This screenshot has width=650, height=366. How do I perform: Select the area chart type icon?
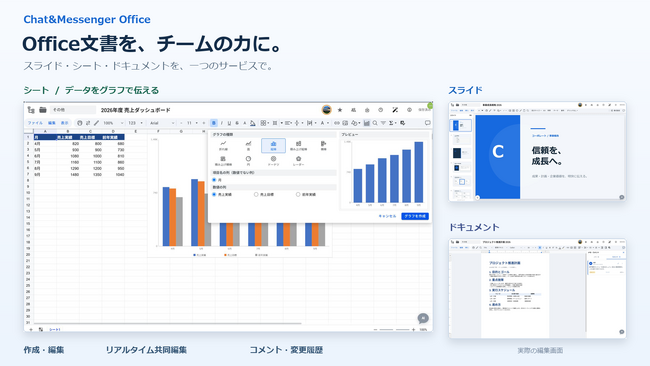coord(248,145)
